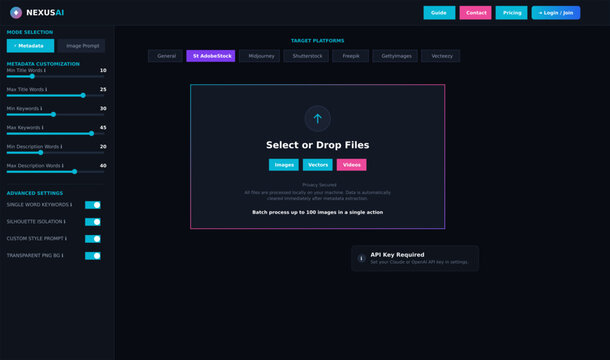Choose the Shutterstock platform

306,56
